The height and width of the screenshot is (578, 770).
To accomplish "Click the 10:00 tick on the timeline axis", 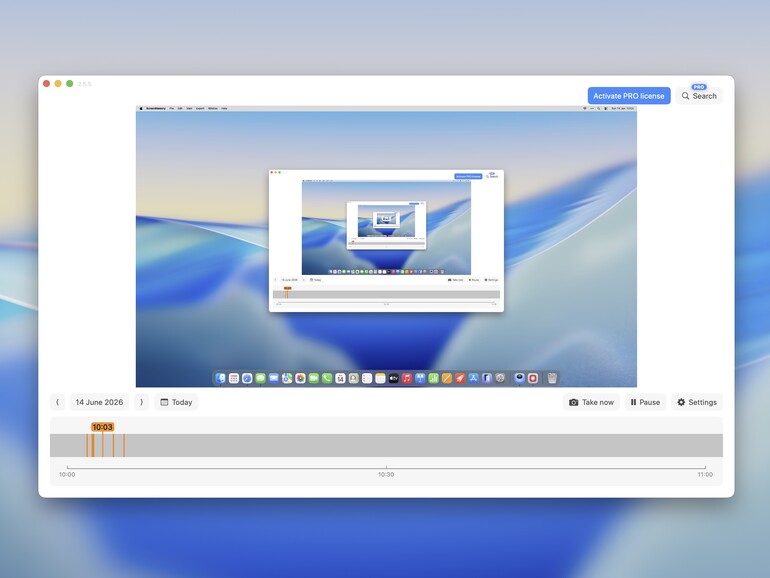I will [67, 474].
